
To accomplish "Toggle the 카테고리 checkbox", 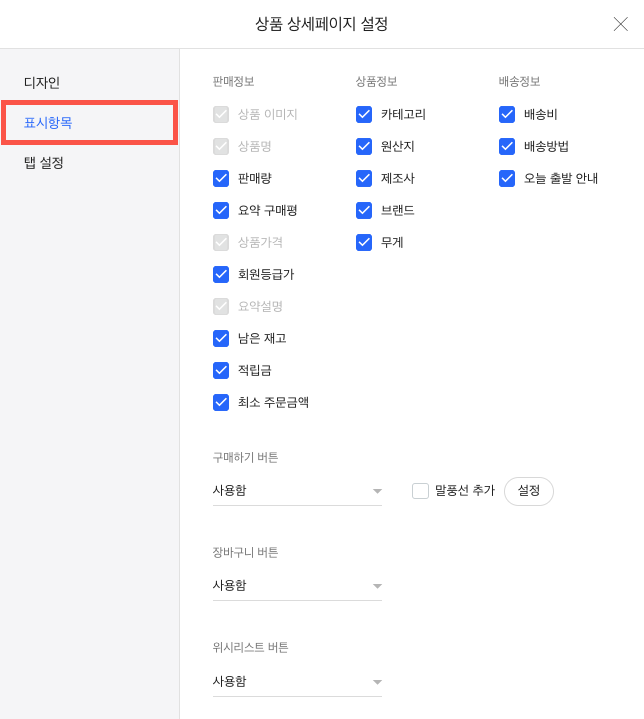I will (364, 114).
